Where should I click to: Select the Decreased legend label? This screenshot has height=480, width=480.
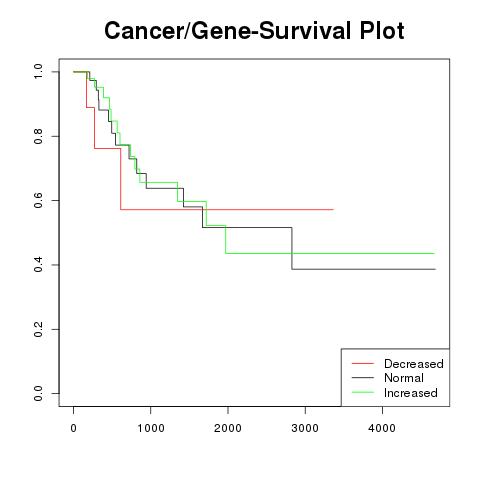[x=414, y=364]
